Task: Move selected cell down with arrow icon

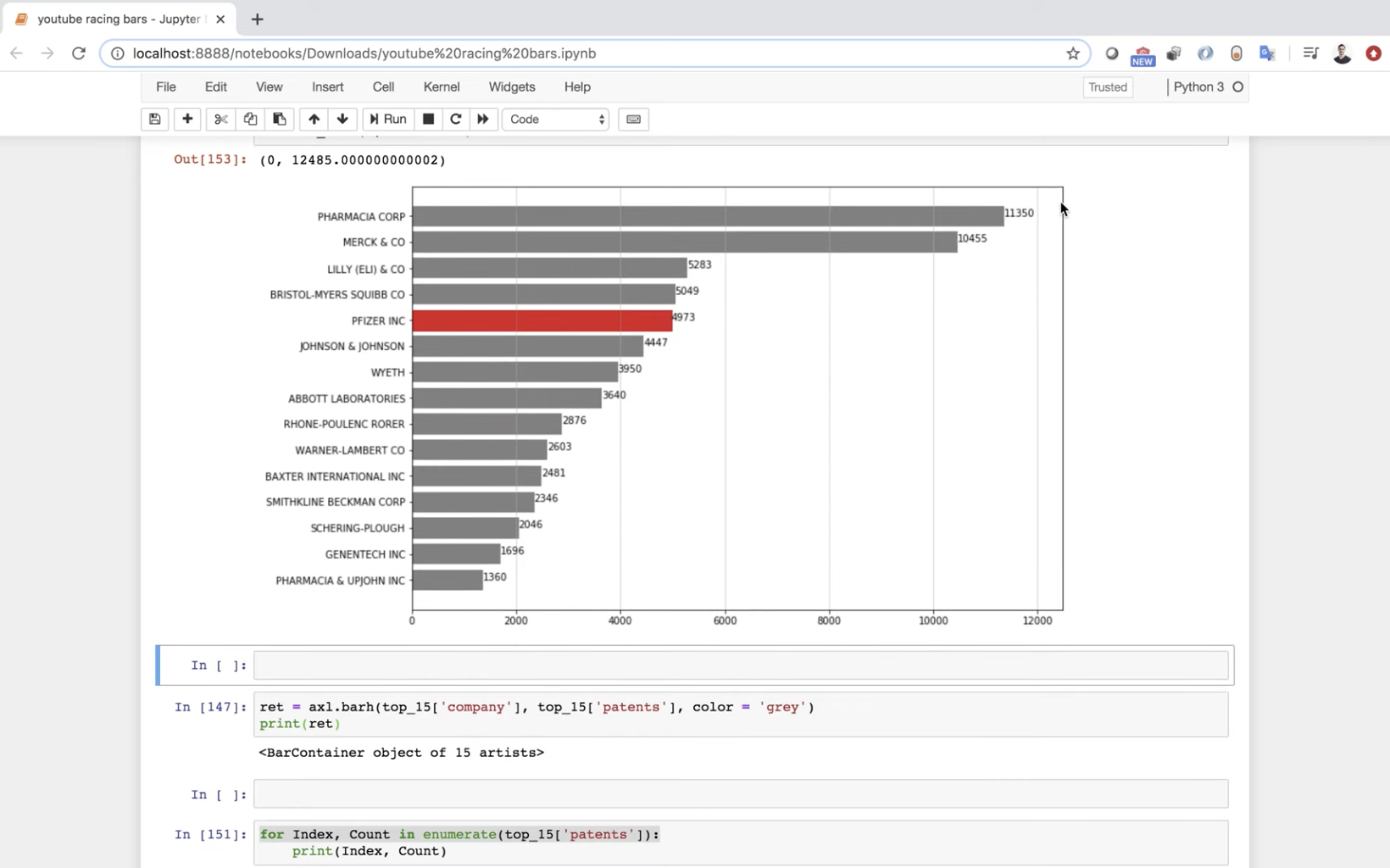Action: point(342,120)
